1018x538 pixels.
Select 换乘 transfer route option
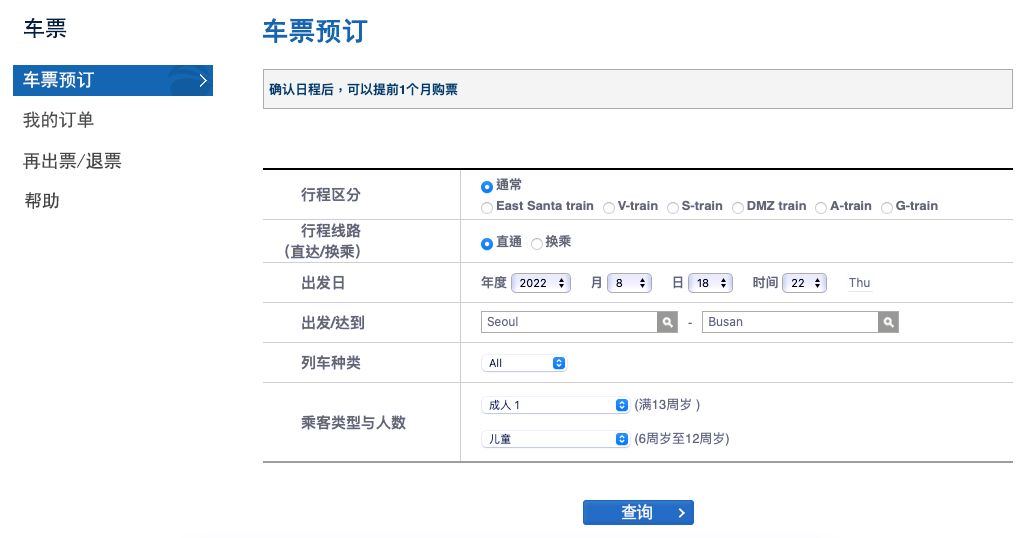(537, 243)
